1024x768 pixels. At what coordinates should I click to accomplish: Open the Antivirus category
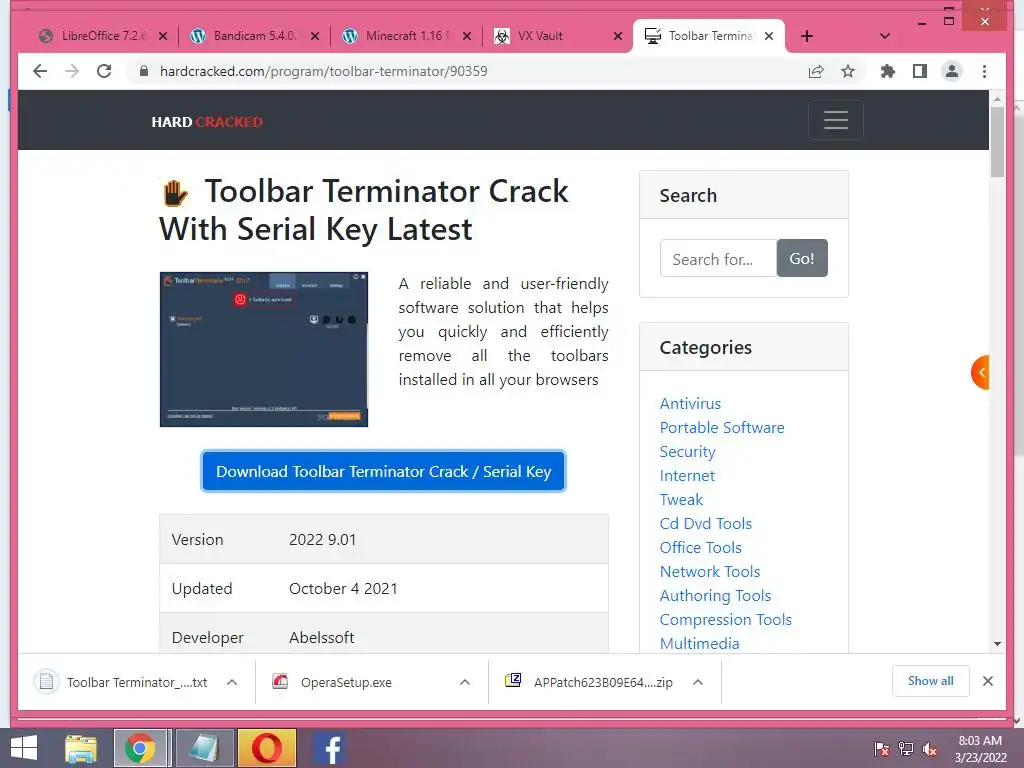690,404
